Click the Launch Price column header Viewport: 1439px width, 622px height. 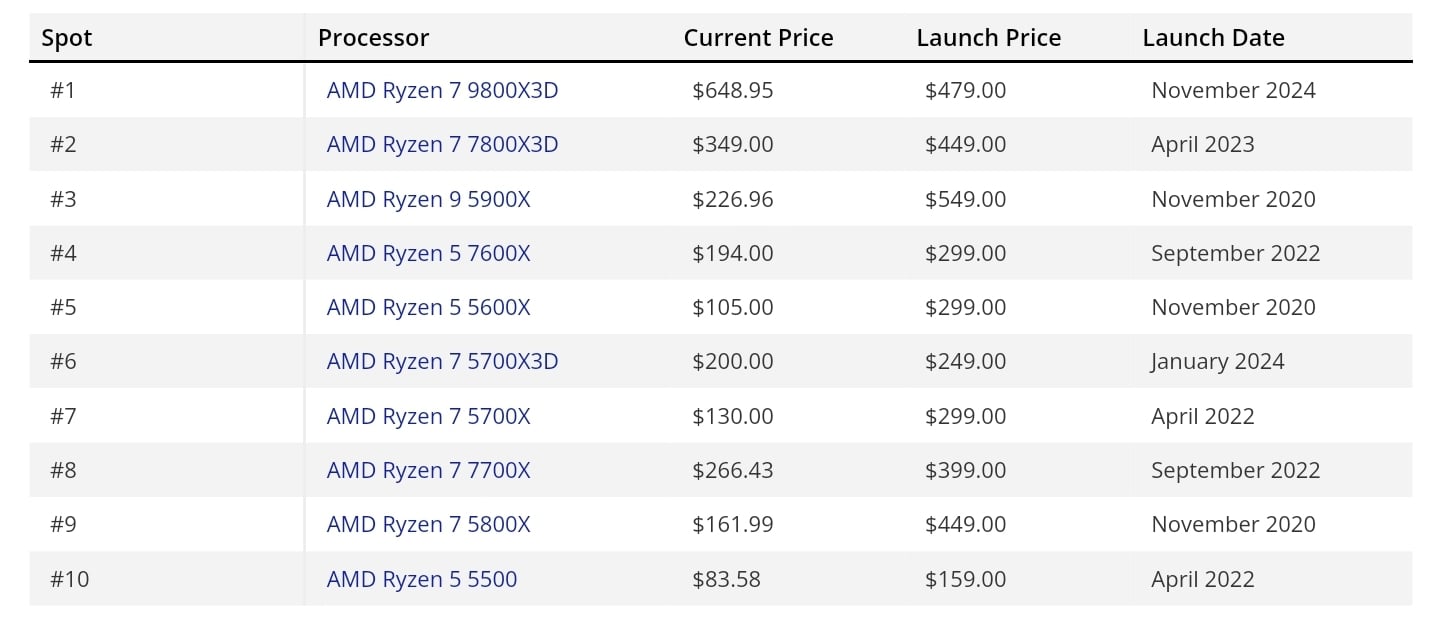pyautogui.click(x=988, y=38)
